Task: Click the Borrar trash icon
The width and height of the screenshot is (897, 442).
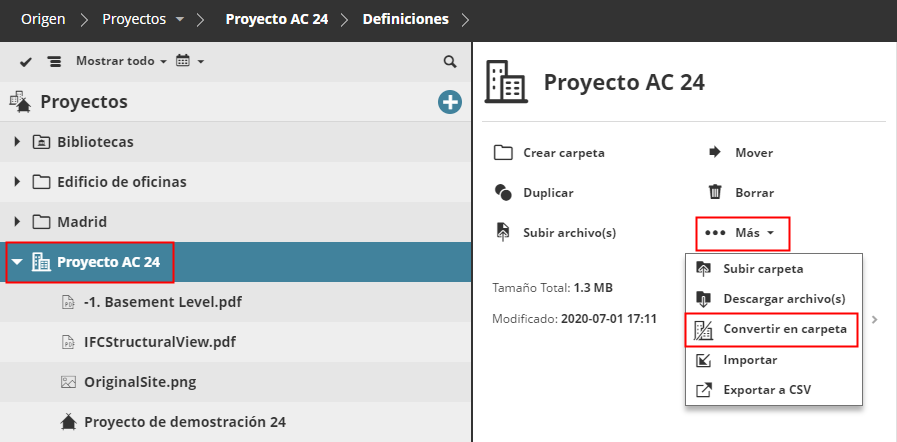Action: click(715, 193)
